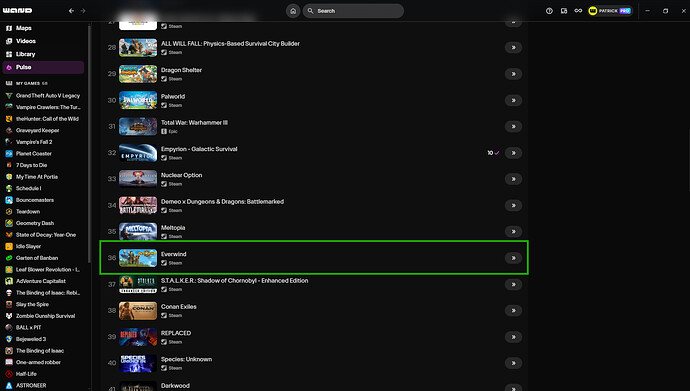Open the overlay window icon in top bar

[x=564, y=11]
